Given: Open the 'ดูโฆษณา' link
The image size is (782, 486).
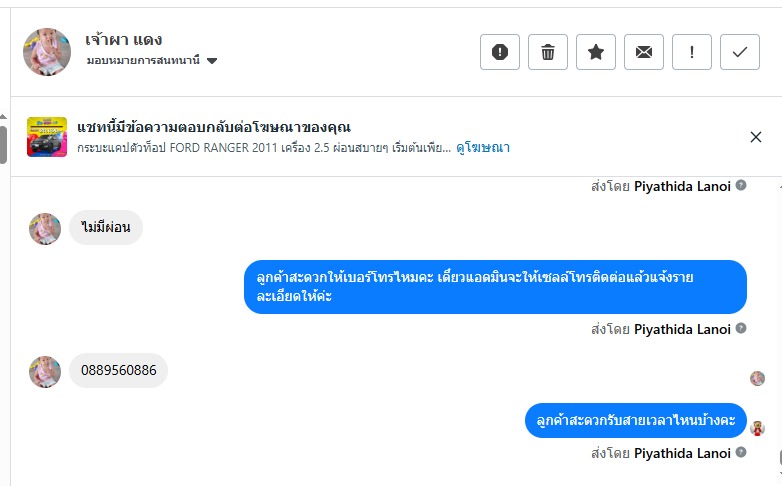Looking at the screenshot, I should (483, 147).
